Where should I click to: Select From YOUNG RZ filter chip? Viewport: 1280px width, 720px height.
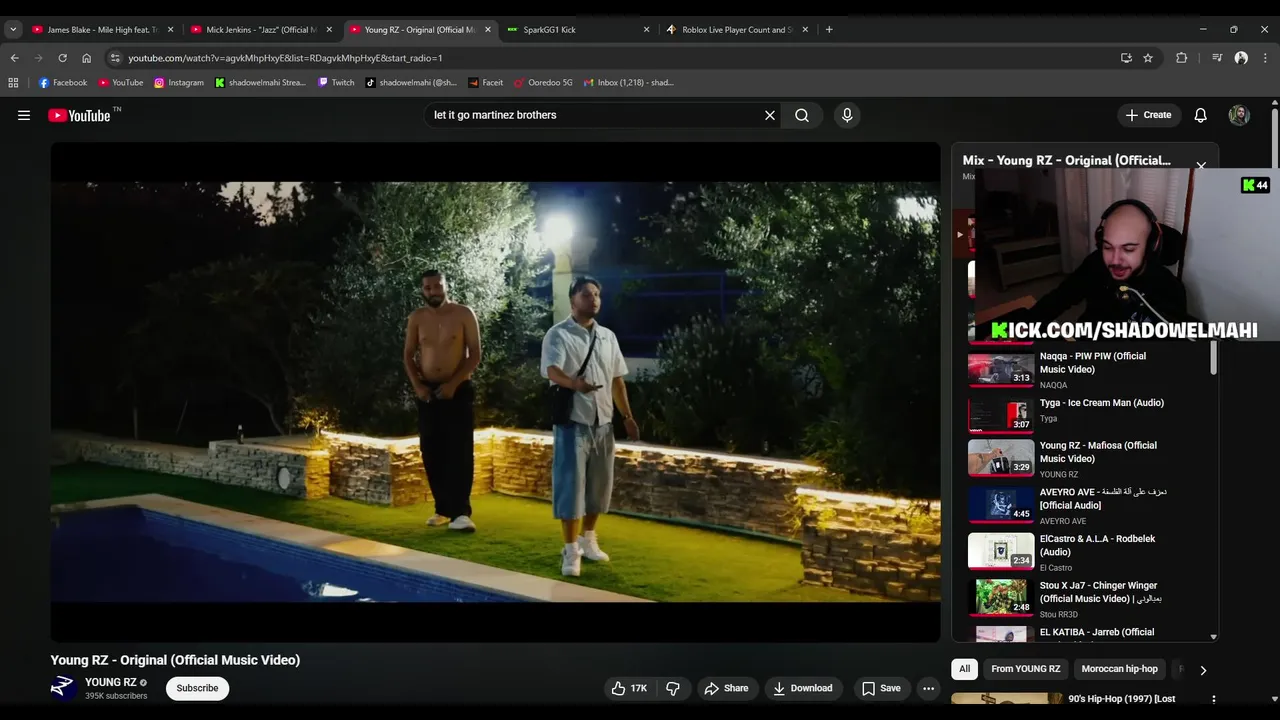tap(1026, 669)
